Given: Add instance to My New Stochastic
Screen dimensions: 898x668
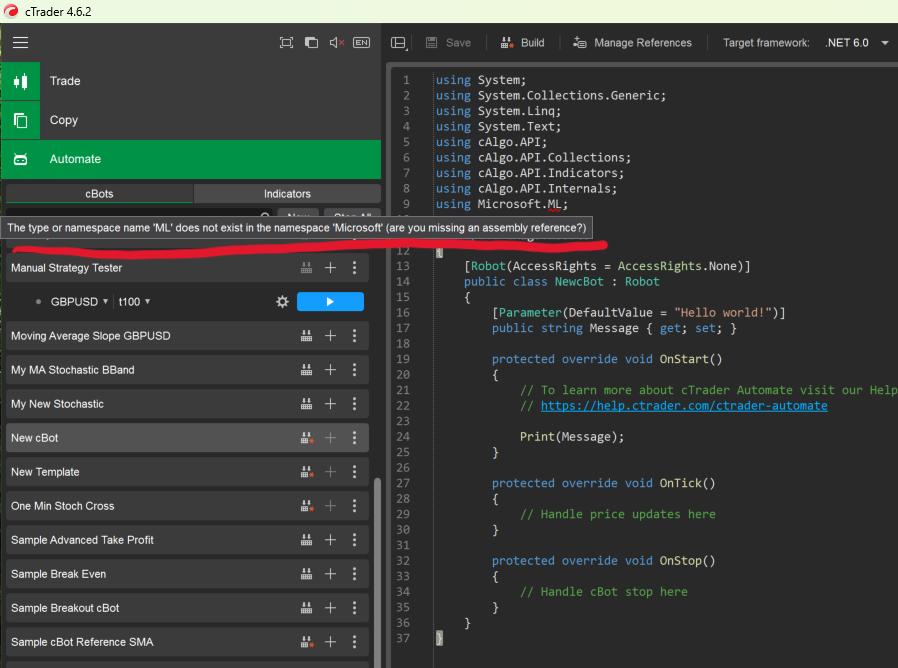Looking at the screenshot, I should [330, 404].
